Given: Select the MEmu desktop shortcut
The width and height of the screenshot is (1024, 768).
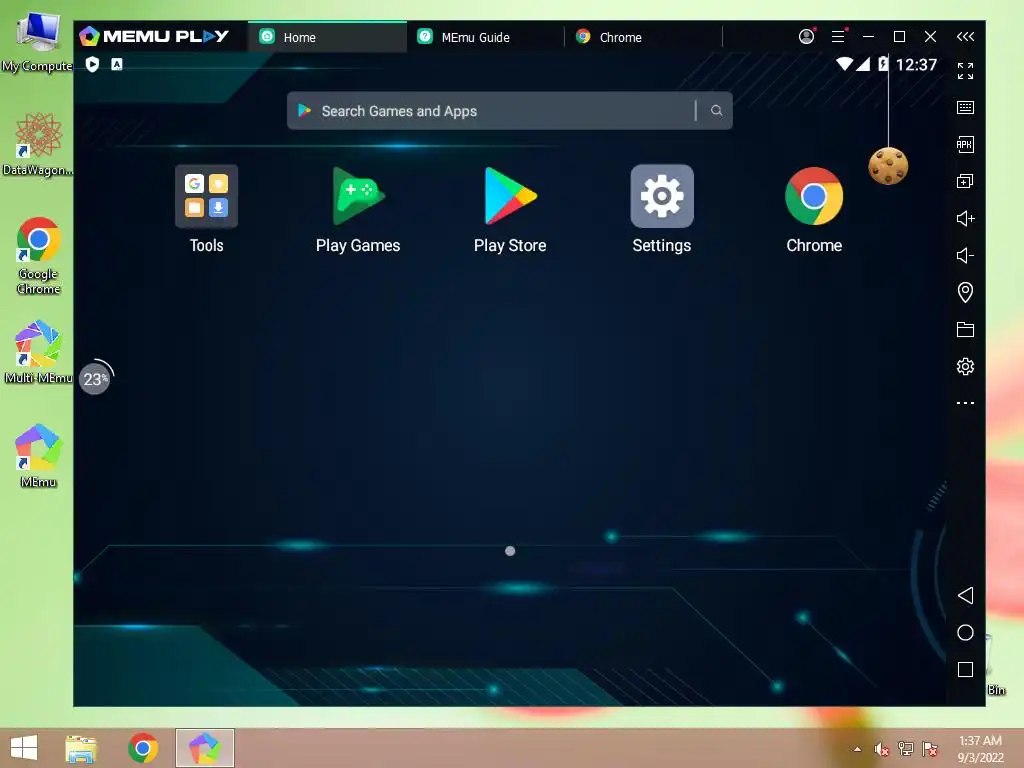Looking at the screenshot, I should coord(39,456).
